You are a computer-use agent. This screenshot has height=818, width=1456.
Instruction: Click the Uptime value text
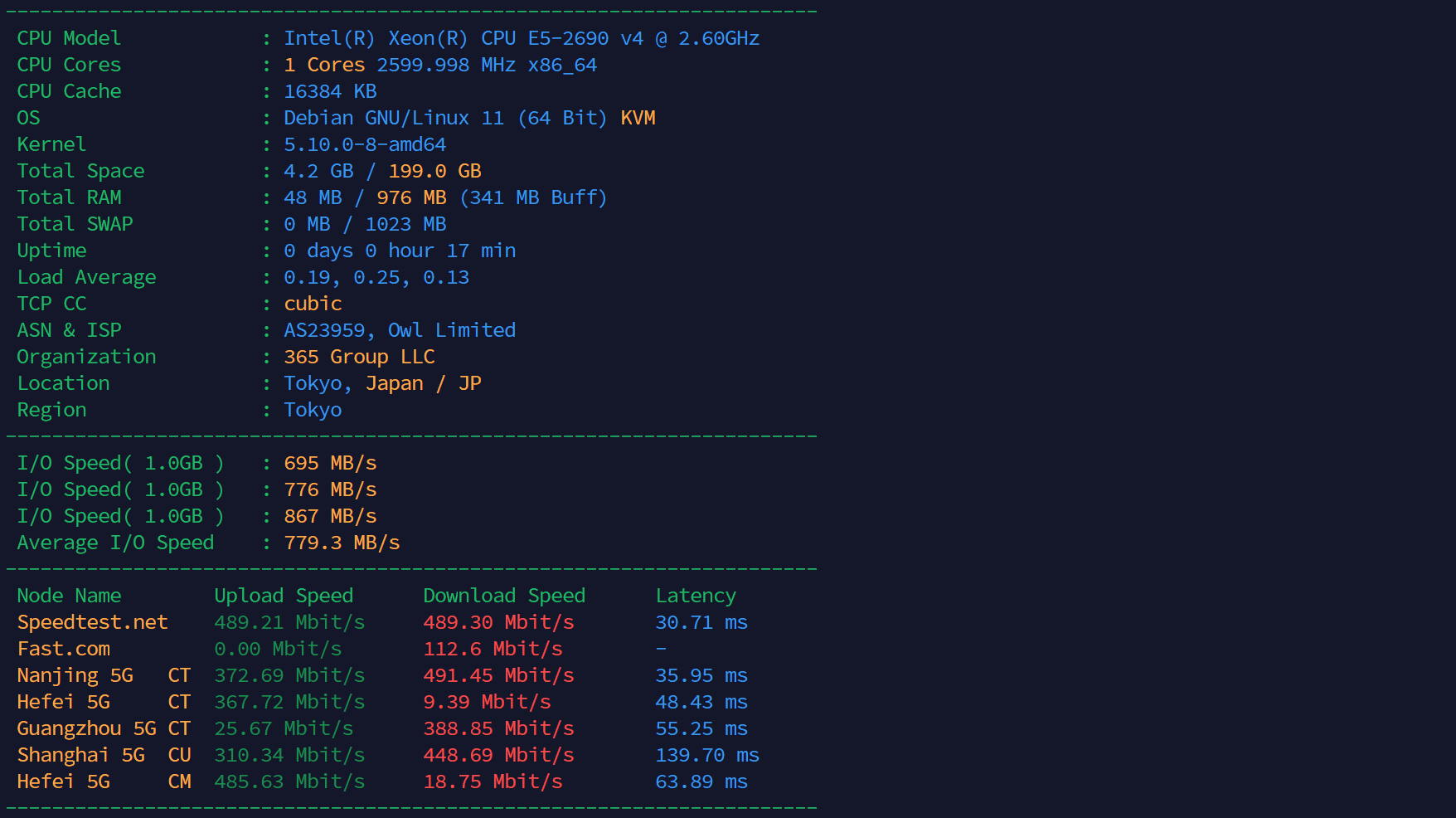pos(400,251)
